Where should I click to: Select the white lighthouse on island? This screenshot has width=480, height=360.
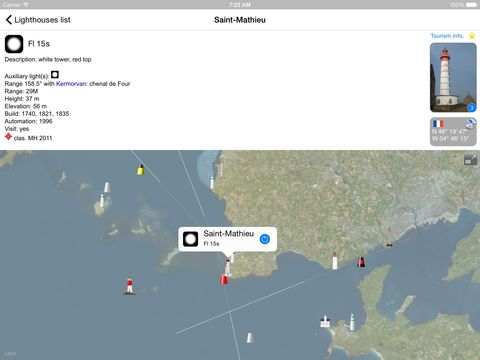pos(102,201)
